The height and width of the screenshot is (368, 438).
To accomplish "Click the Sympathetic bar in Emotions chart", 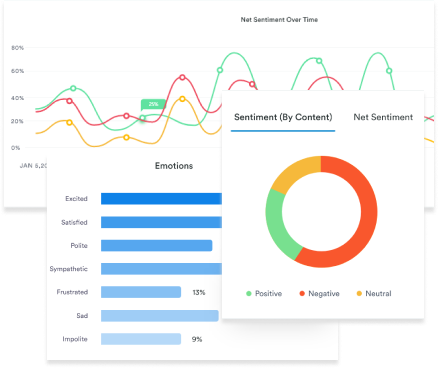I will 161,269.
